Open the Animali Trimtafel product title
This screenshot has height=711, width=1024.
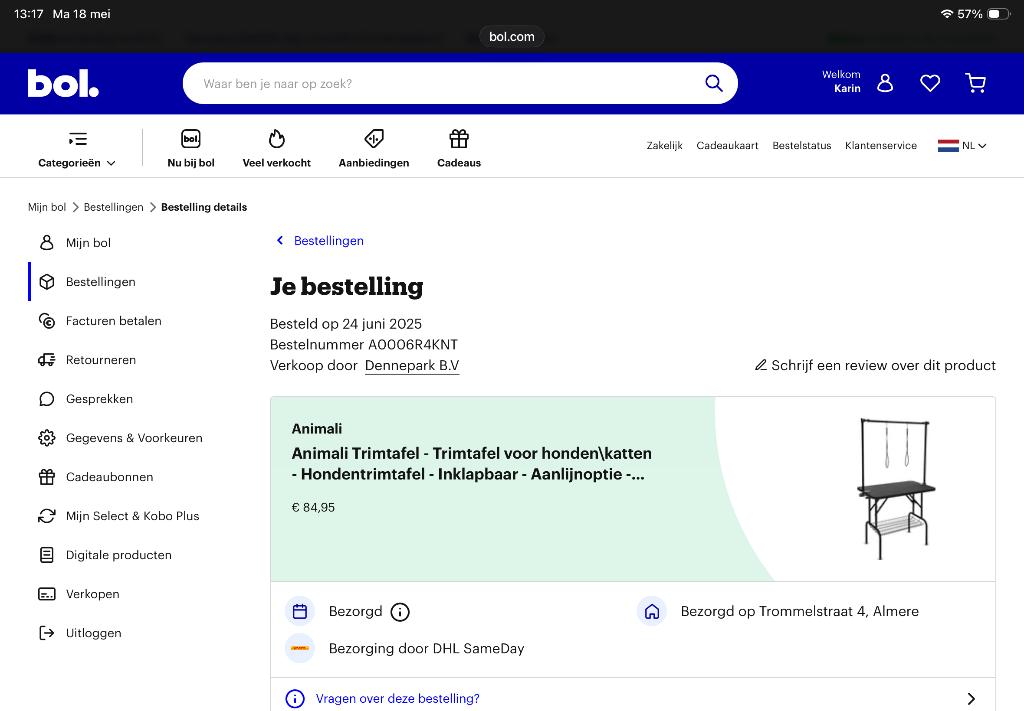[472, 464]
